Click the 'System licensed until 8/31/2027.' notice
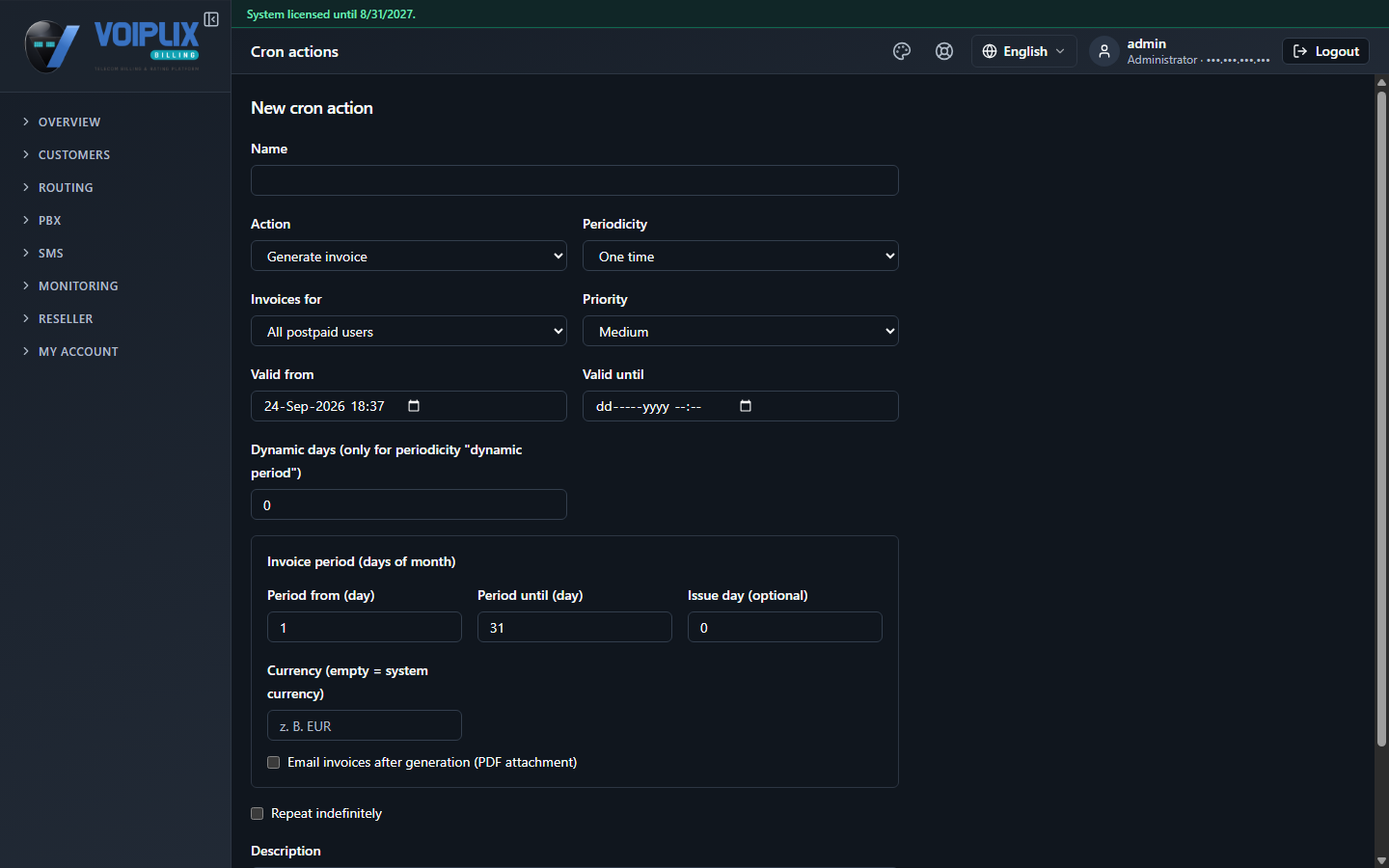 click(x=331, y=14)
